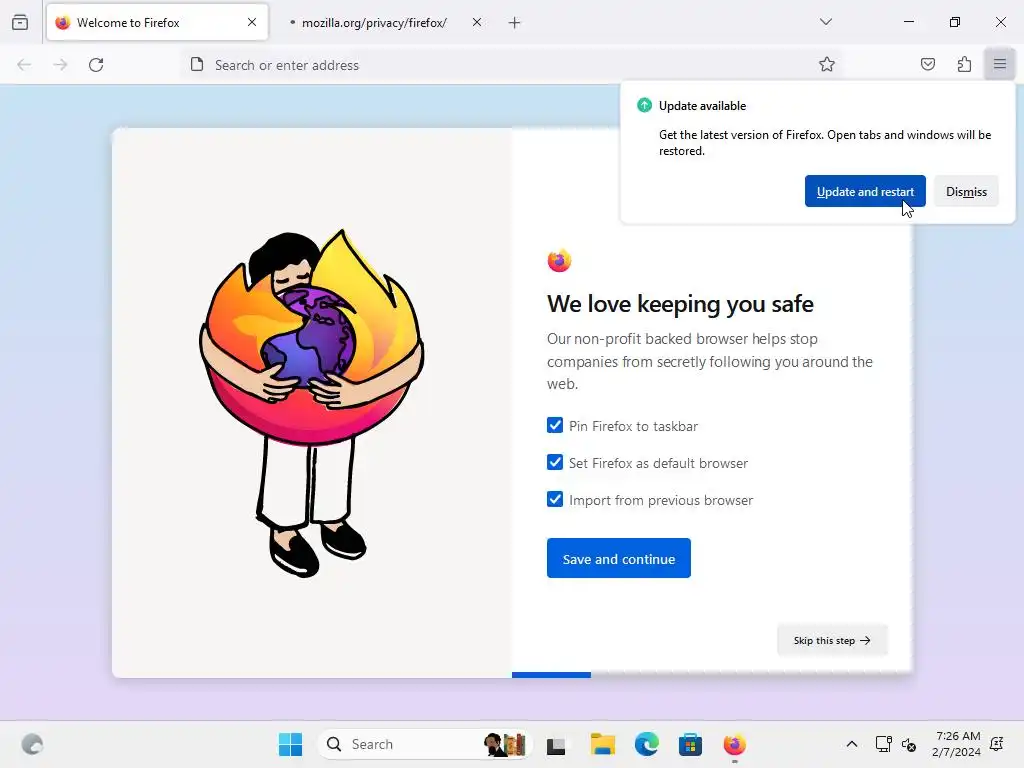Viewport: 1024px width, 768px height.
Task: Bookmark this page with the star icon
Action: point(827,64)
